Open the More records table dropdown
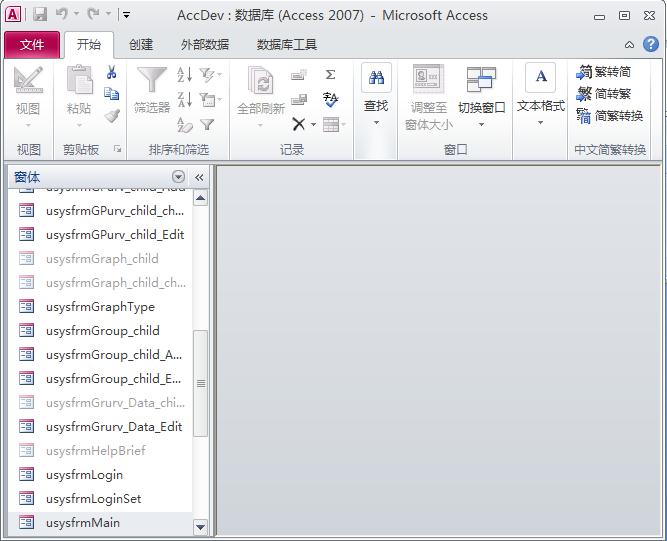Screen dimensions: 667x541 (x=334, y=124)
